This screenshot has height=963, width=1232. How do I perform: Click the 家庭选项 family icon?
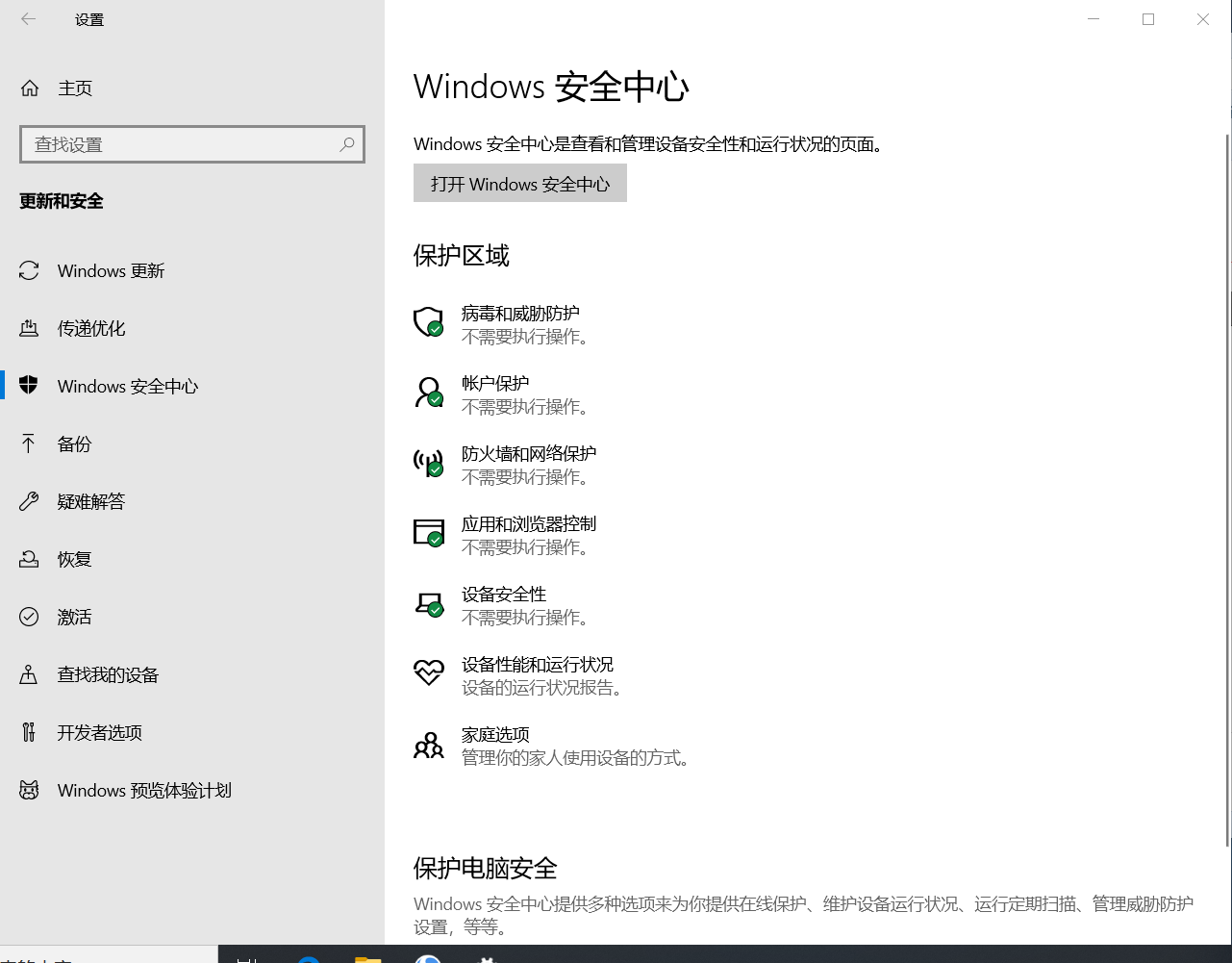(428, 744)
